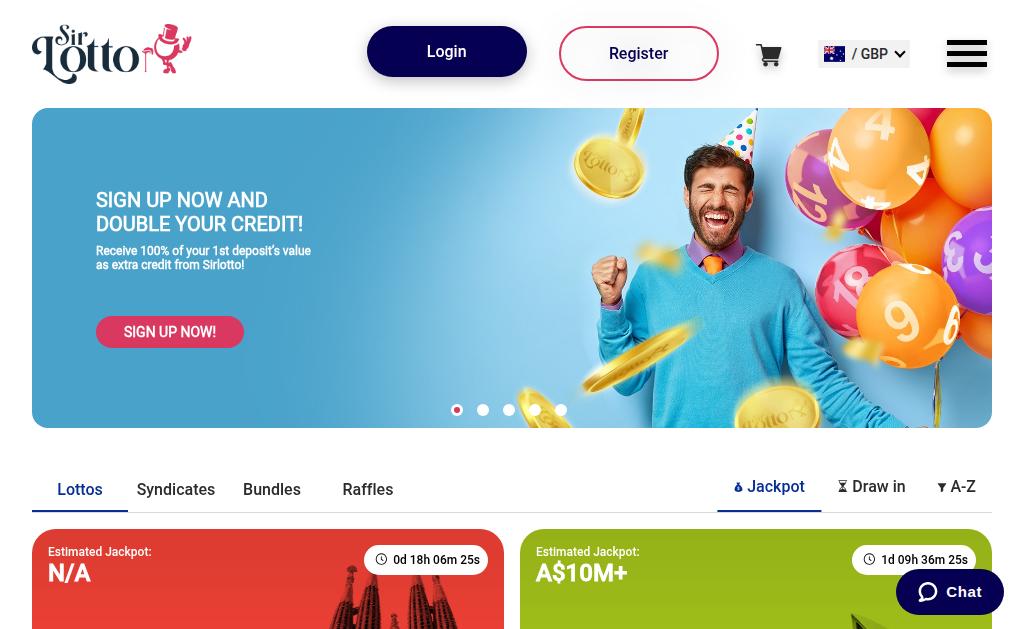This screenshot has width=1024, height=629.
Task: Sort lotteries by A-Z filter
Action: [x=956, y=487]
